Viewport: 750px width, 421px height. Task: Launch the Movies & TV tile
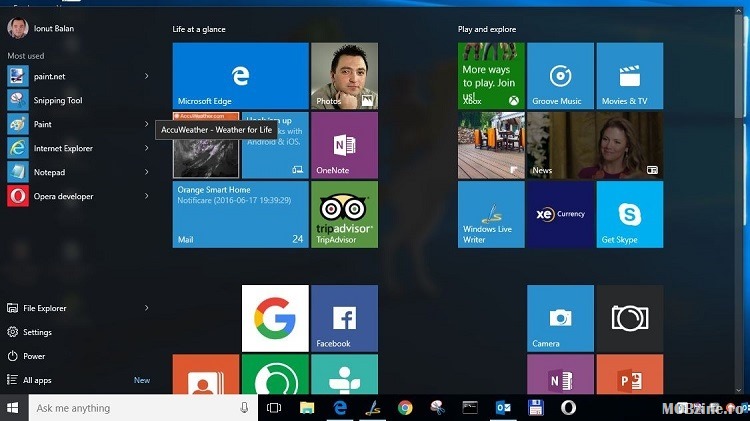click(629, 76)
